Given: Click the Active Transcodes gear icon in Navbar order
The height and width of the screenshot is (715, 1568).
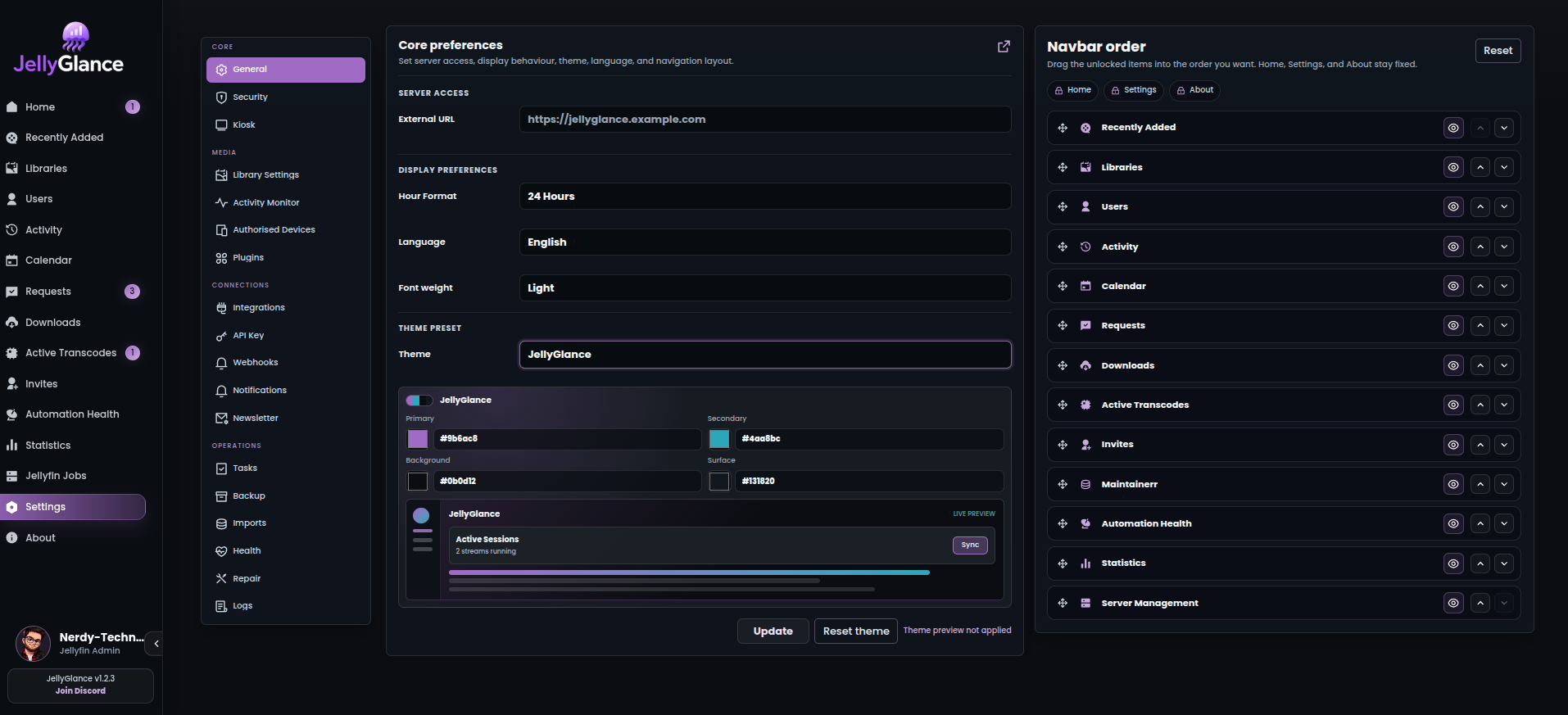Looking at the screenshot, I should 1085,405.
